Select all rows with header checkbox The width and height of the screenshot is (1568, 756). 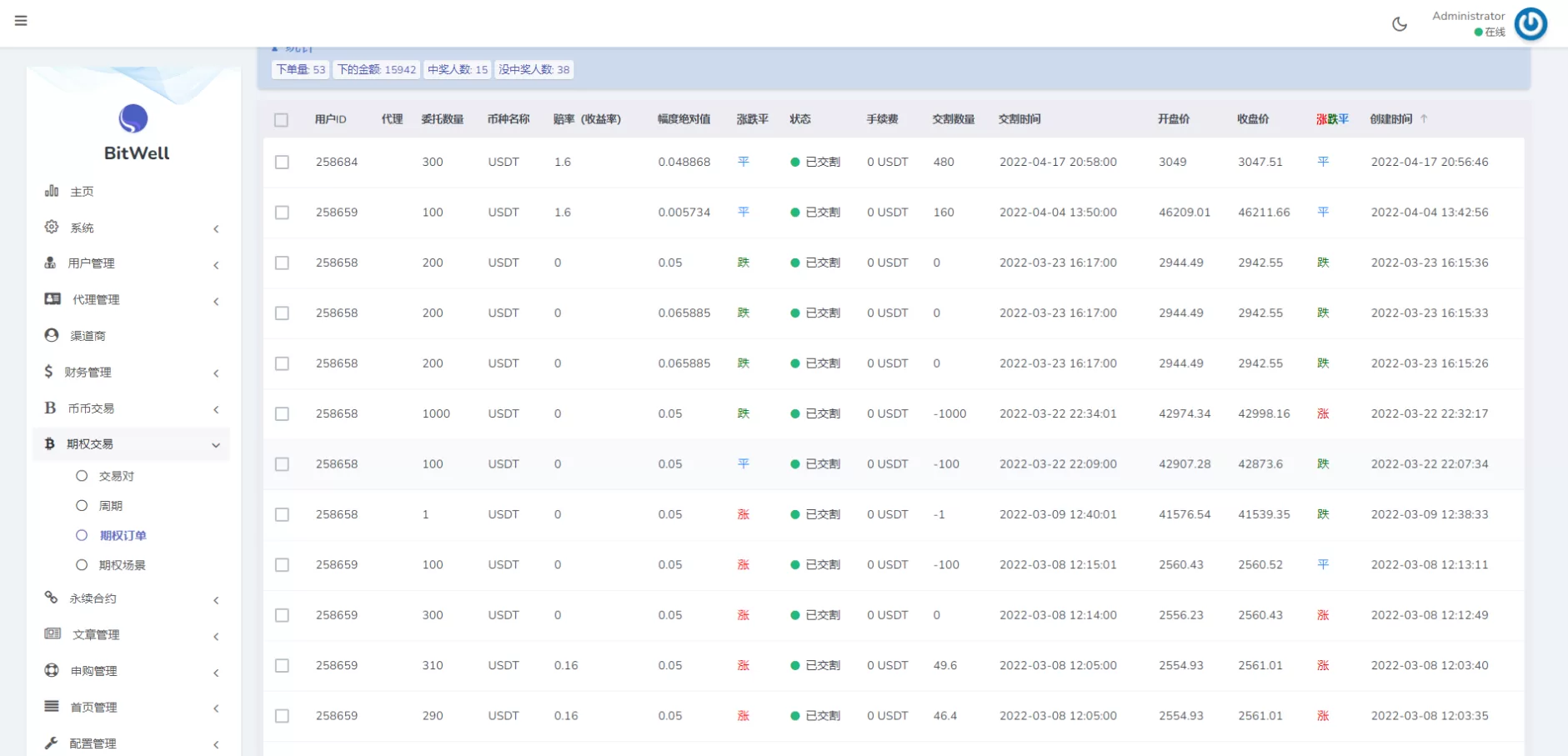pyautogui.click(x=281, y=120)
